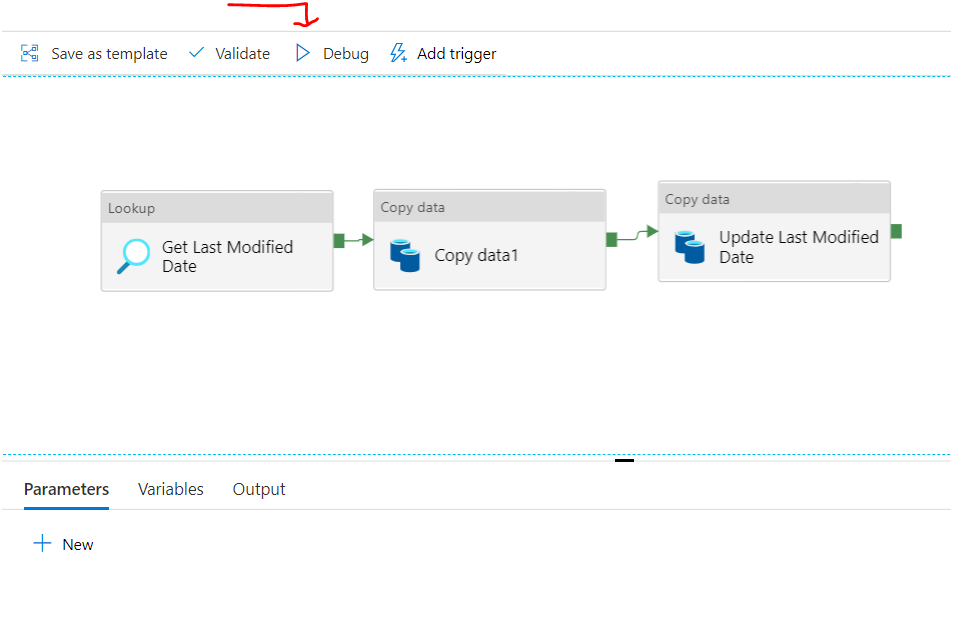Select the Copy data1 activity name
The height and width of the screenshot is (625, 953).
[476, 255]
